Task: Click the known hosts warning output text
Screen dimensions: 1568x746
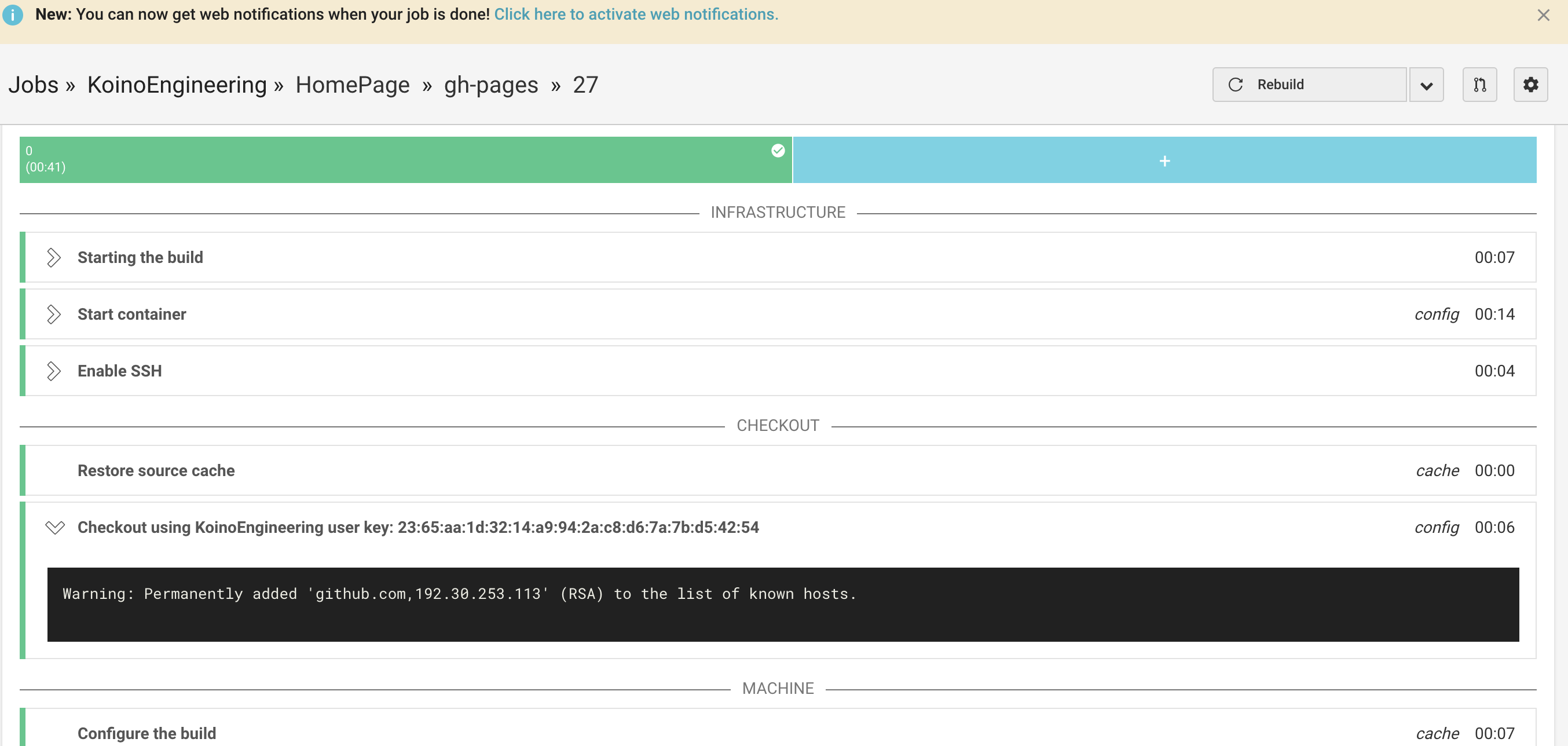Action: pos(460,594)
